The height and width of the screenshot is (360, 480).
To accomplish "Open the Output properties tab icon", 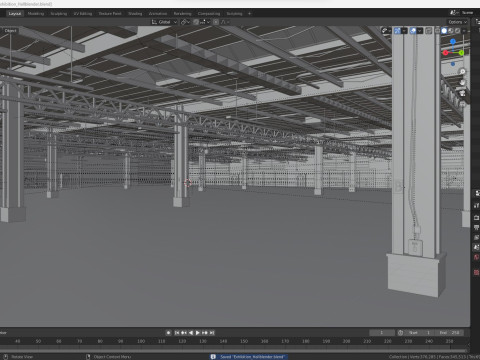I will [x=476, y=227].
